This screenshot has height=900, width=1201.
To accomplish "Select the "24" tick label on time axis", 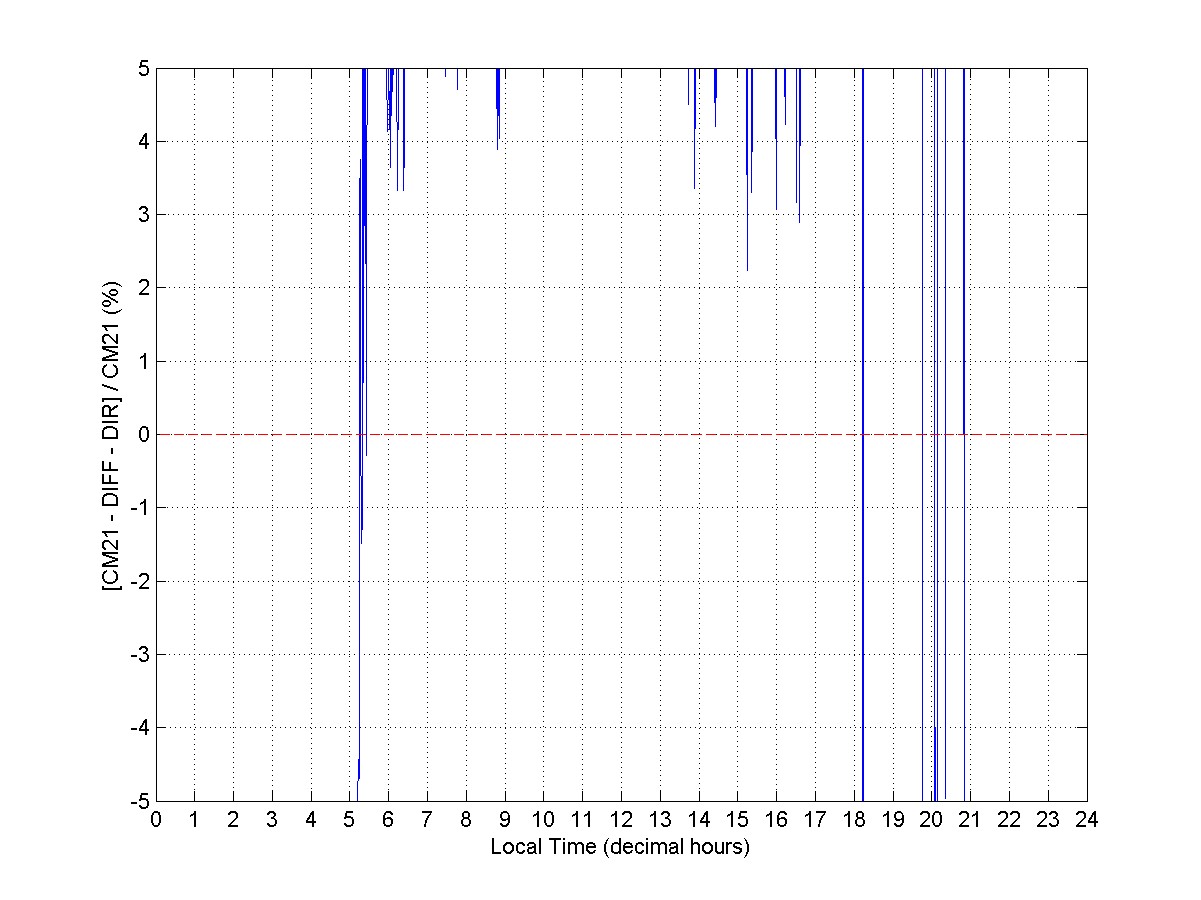I will pos(1087,819).
